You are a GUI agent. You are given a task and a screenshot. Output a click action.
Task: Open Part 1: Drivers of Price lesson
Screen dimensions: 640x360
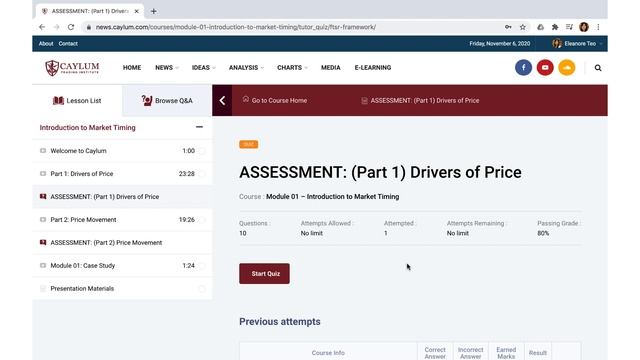[122, 173]
